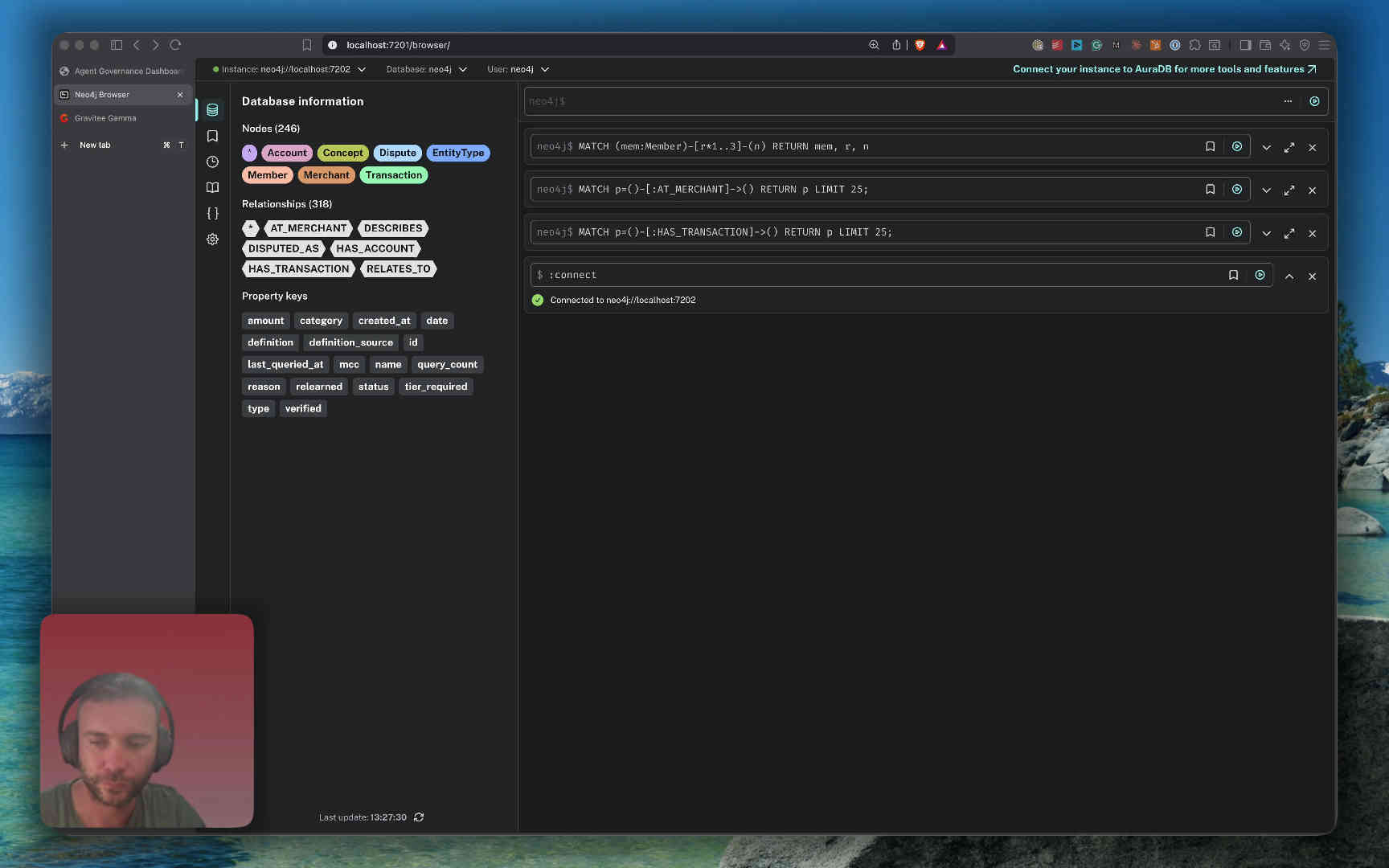Expand the AT_MERCHANT query frame to fullscreen
1389x868 pixels.
click(1289, 190)
